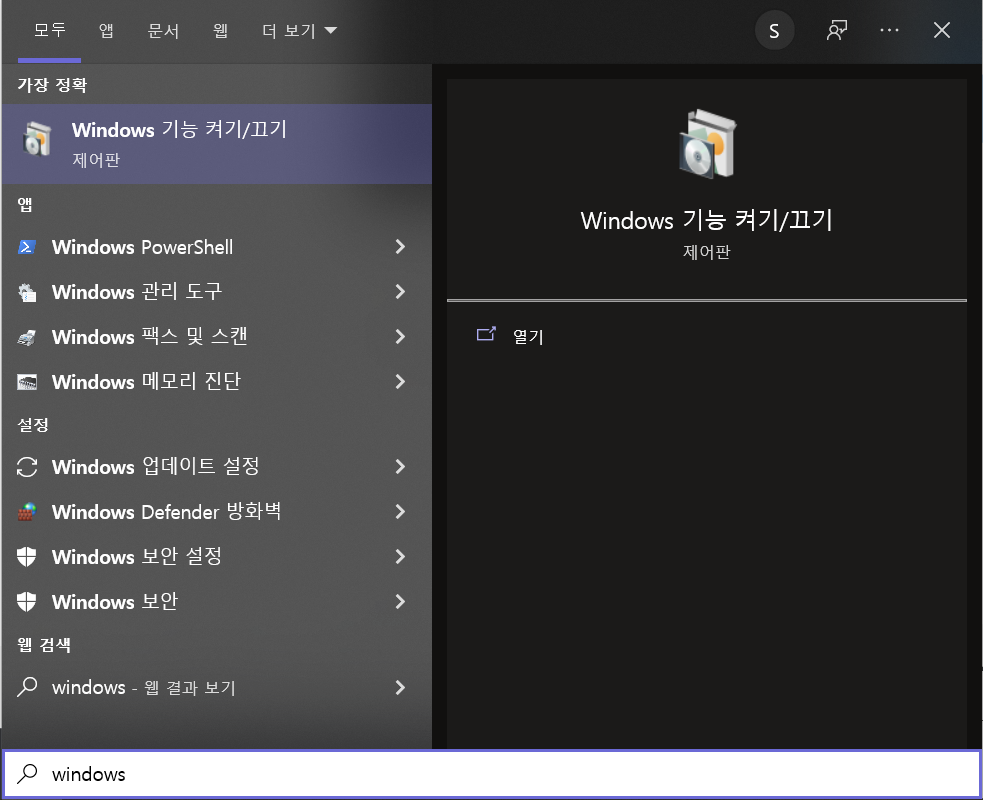The height and width of the screenshot is (800, 983).
Task: Click the magnifier icon in the search box
Action: pyautogui.click(x=27, y=774)
